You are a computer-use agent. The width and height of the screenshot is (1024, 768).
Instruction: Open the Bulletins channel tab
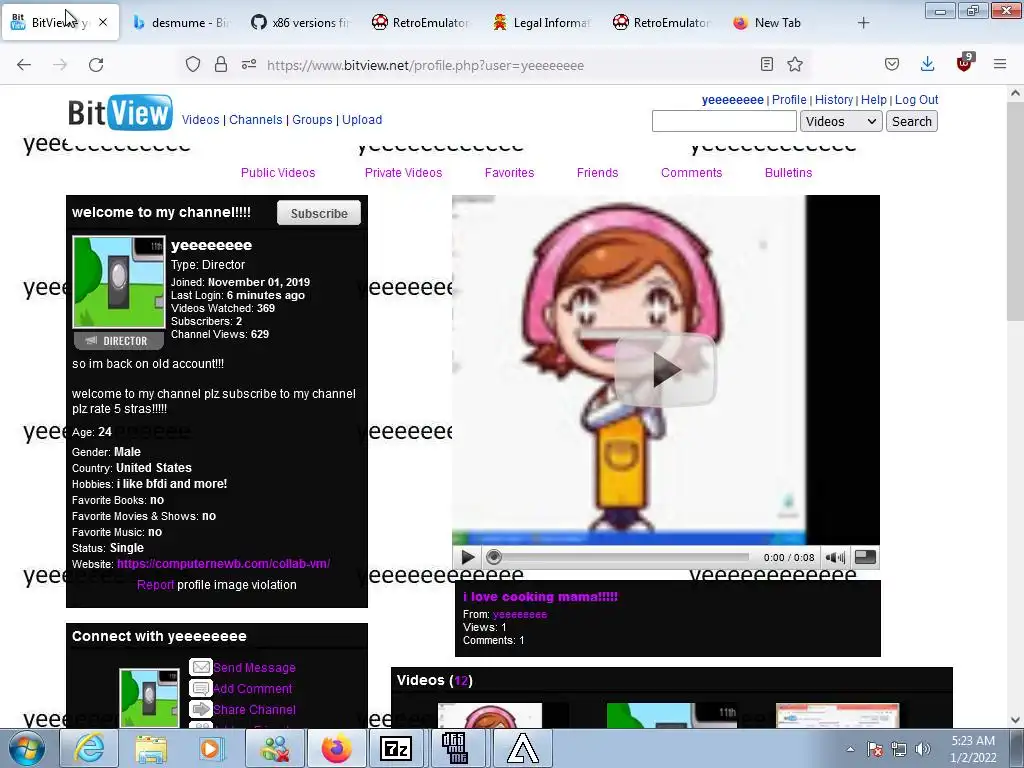coord(788,172)
